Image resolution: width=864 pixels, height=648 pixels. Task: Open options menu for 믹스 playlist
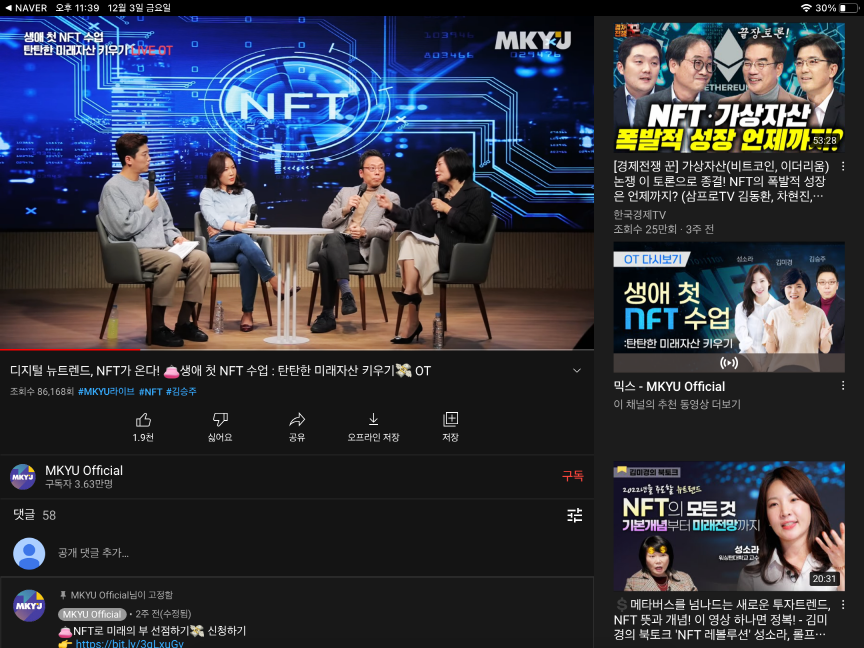pos(843,386)
